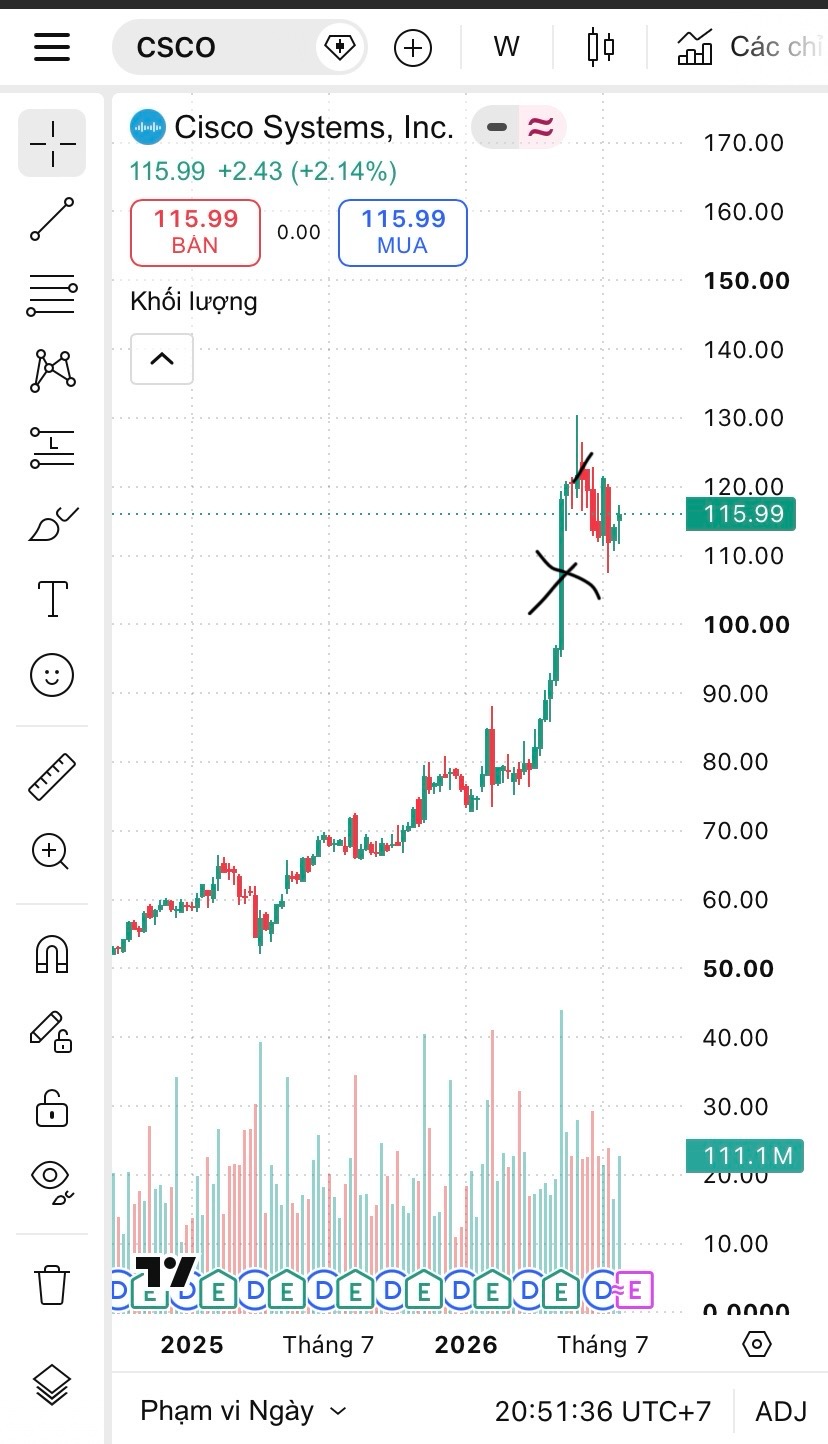Open the emoji sticker tool
Viewport: 828px width, 1444px height.
click(x=52, y=675)
